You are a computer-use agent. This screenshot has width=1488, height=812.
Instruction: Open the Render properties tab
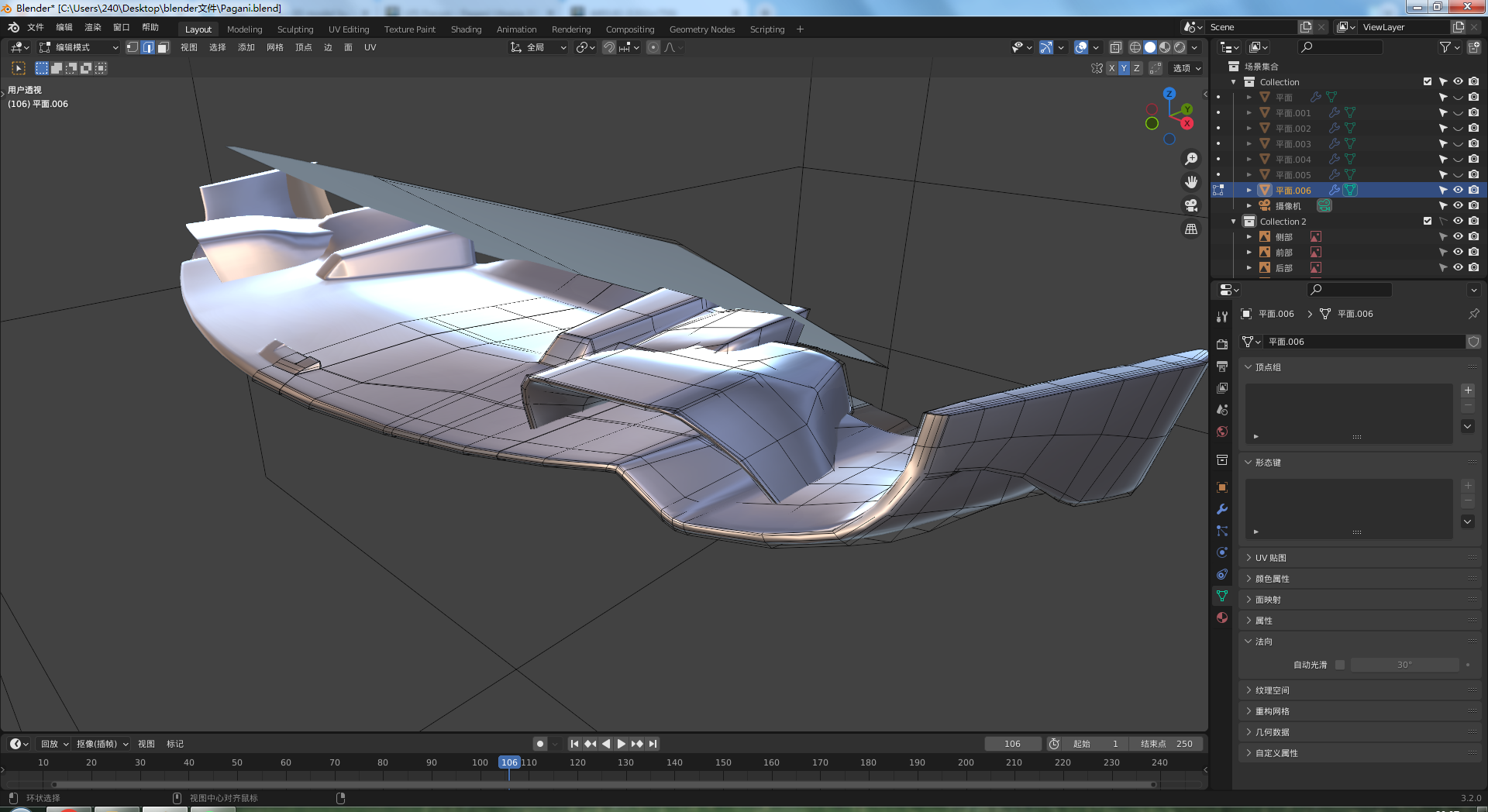click(1222, 344)
